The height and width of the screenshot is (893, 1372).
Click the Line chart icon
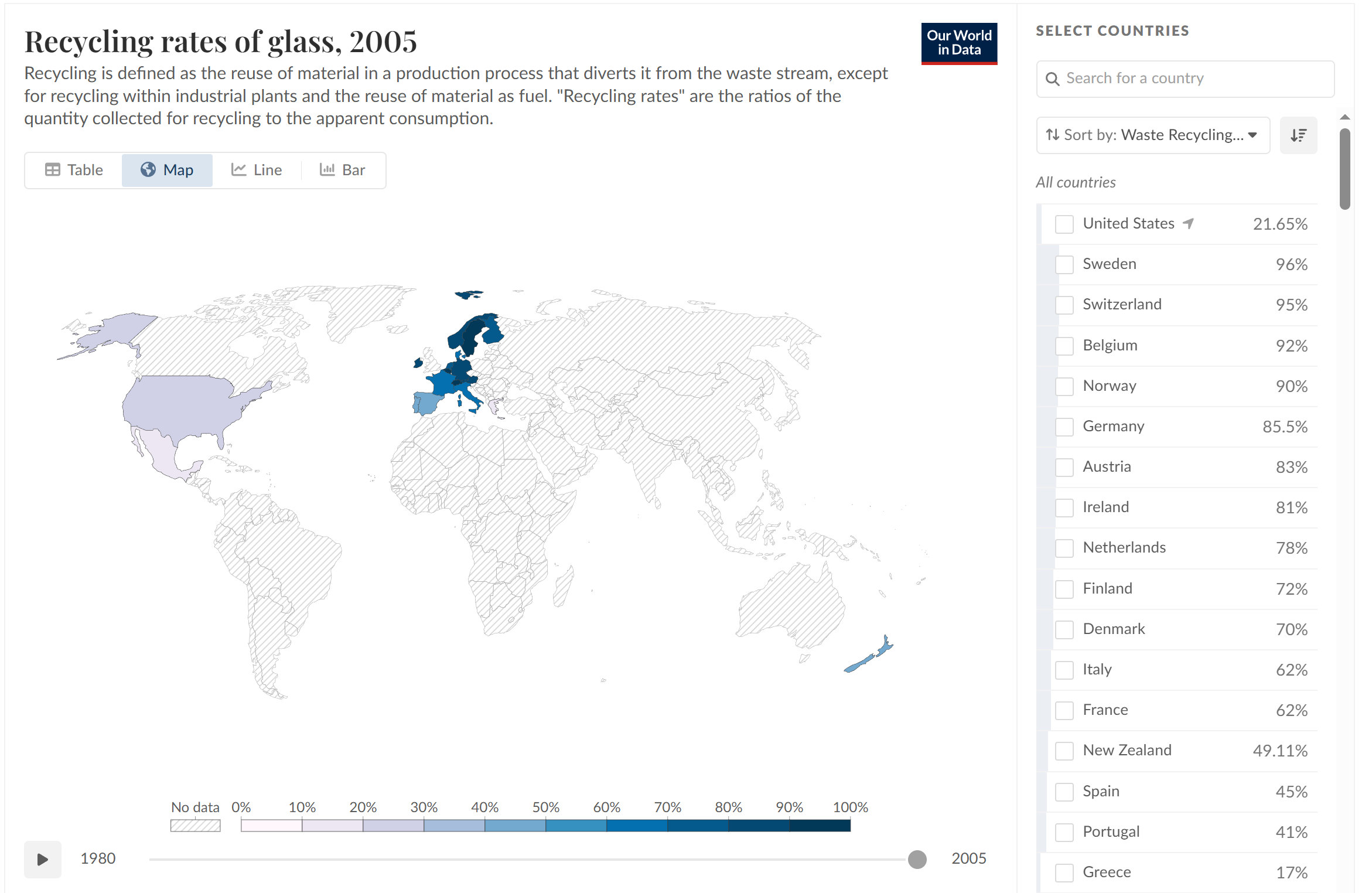point(238,170)
